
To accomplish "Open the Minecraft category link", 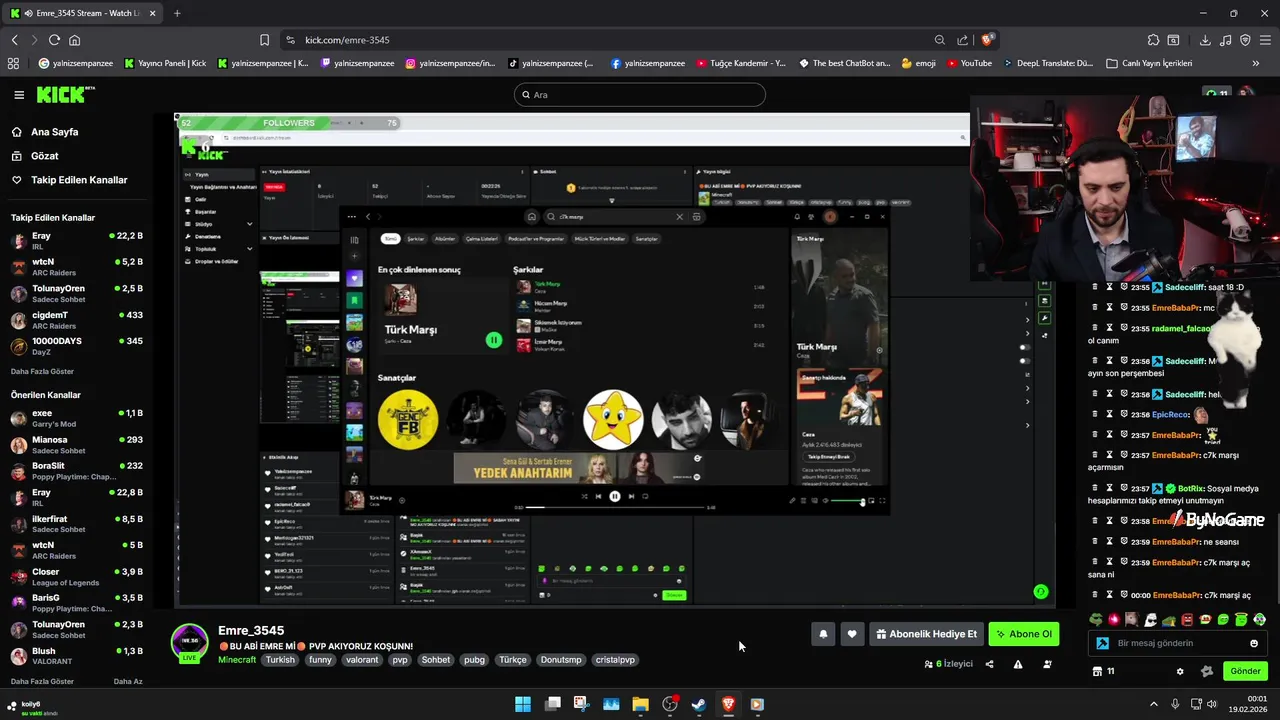I will pyautogui.click(x=237, y=660).
